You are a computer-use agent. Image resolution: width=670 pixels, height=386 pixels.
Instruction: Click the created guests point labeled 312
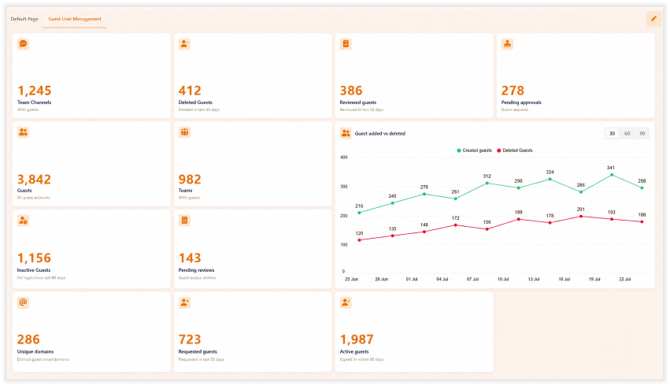point(487,183)
